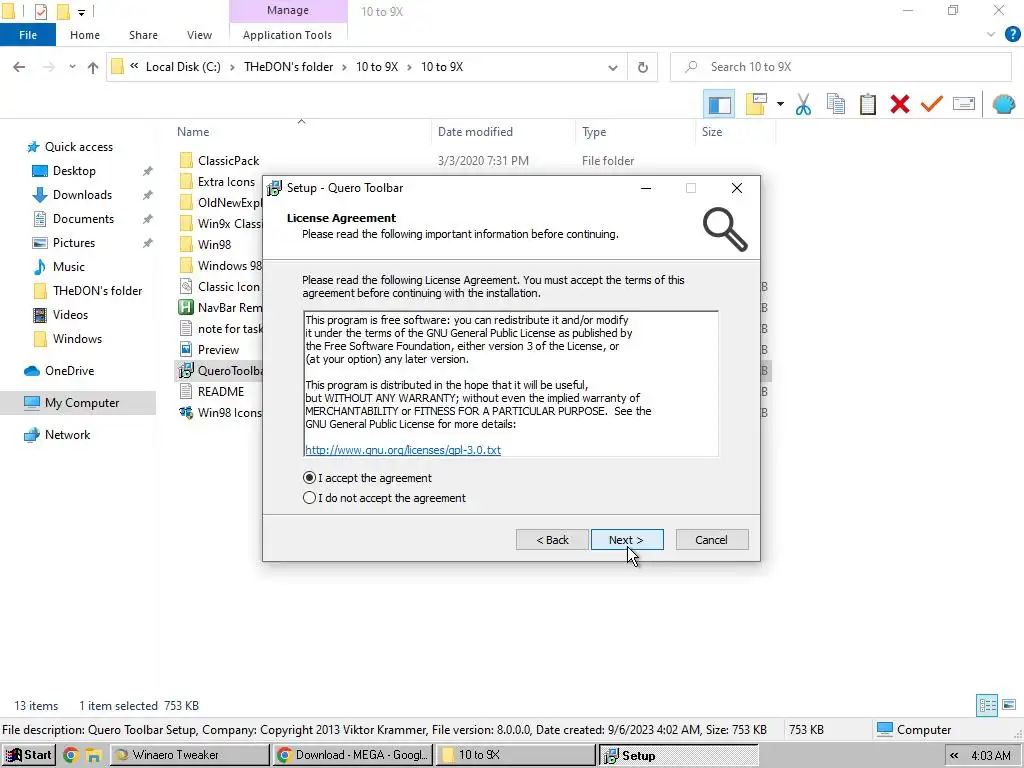This screenshot has width=1024, height=768.
Task: Open recent locations dropdown arrow
Action: point(72,67)
